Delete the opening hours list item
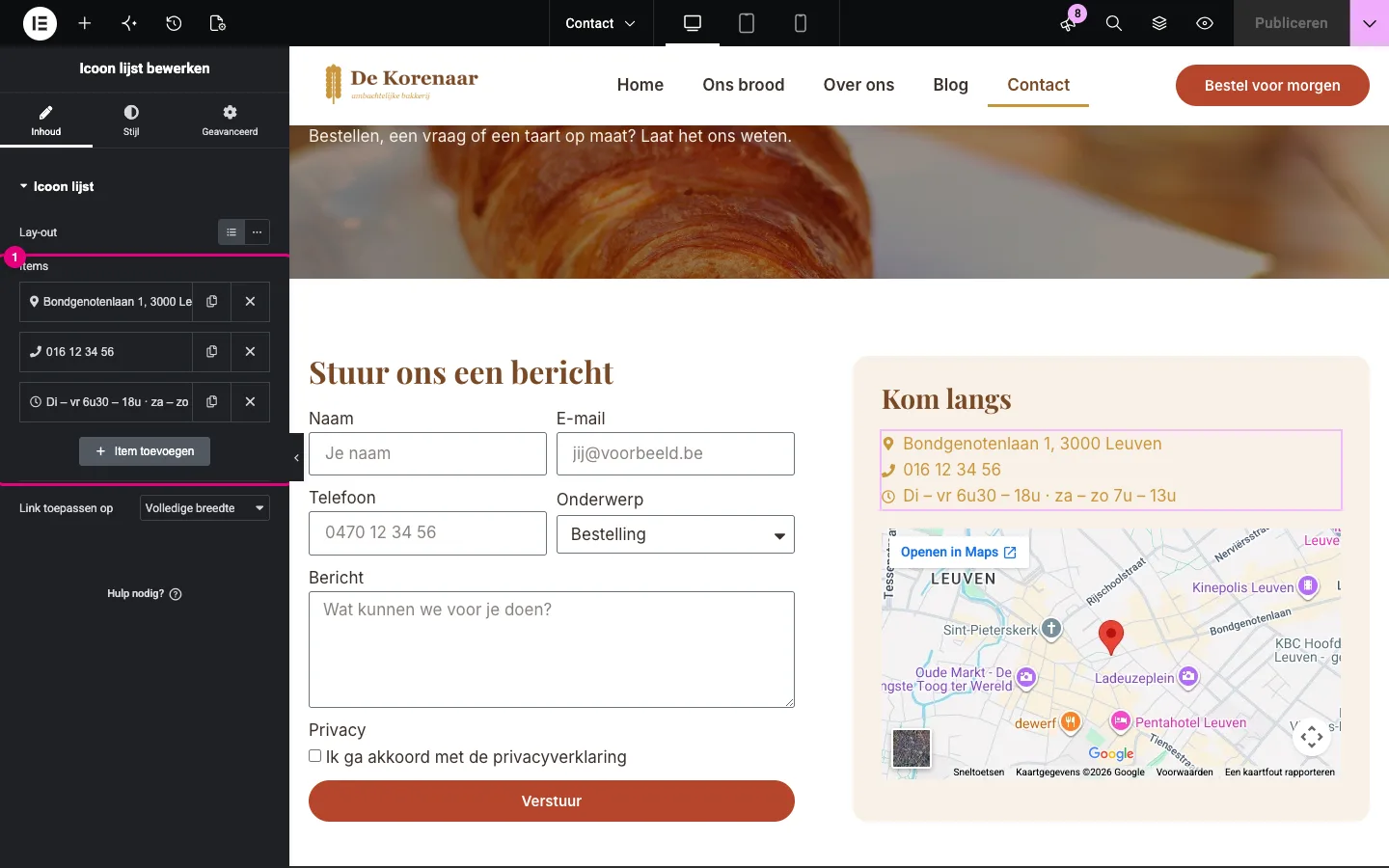 coord(250,402)
